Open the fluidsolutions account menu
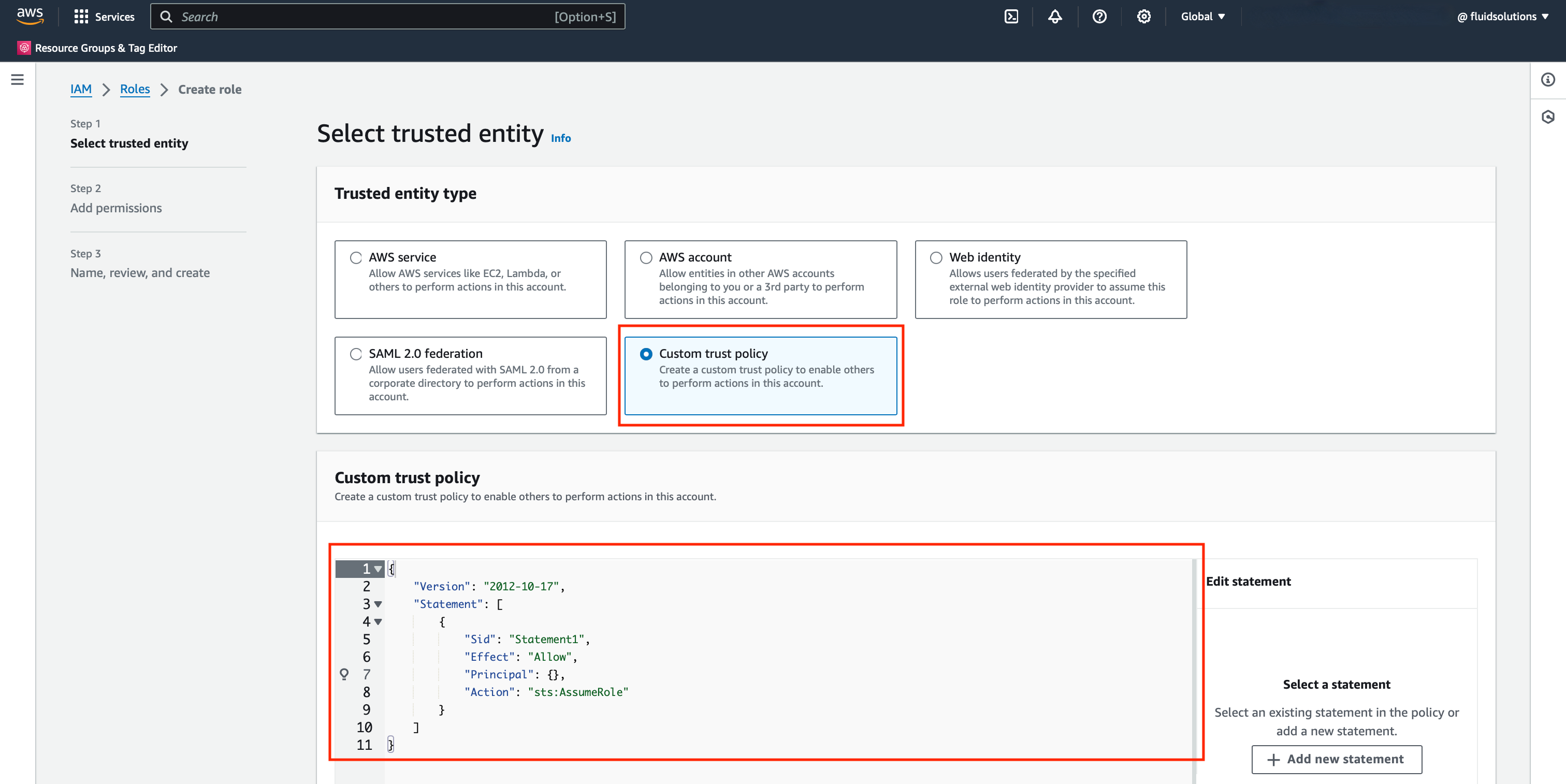The image size is (1566, 784). click(x=1503, y=17)
